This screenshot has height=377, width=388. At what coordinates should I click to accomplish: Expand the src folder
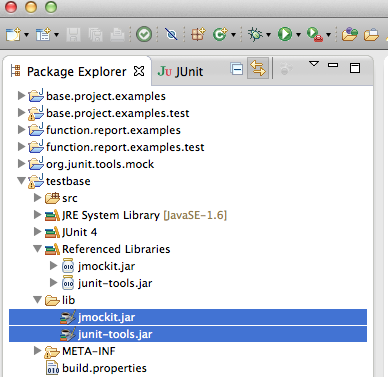click(37, 198)
